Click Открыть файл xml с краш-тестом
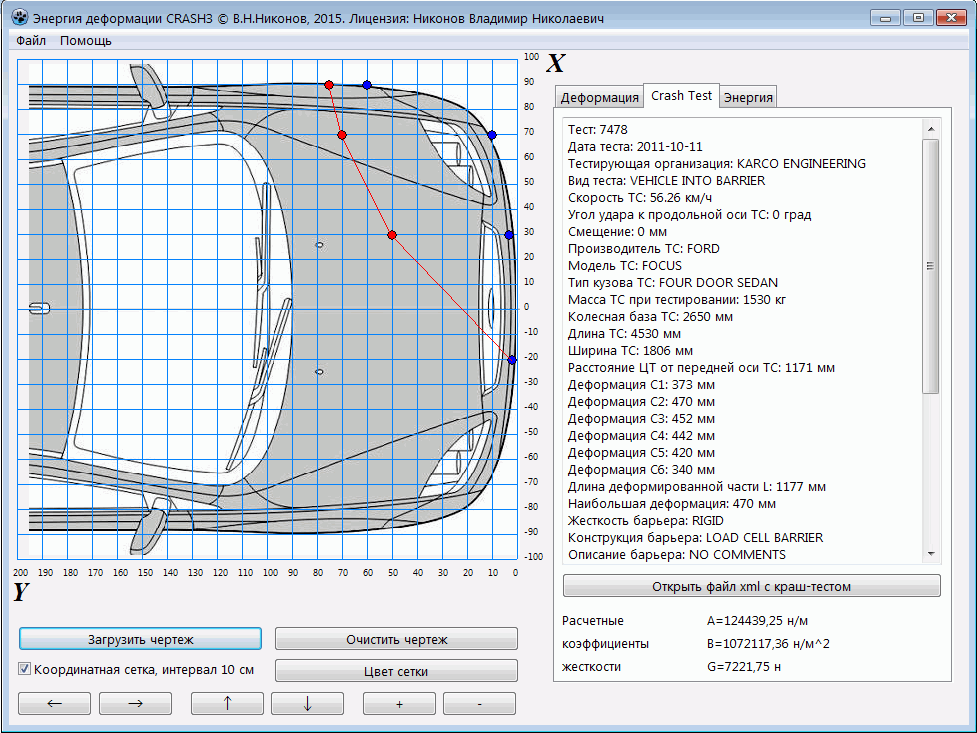This screenshot has height=733, width=977. 751,586
